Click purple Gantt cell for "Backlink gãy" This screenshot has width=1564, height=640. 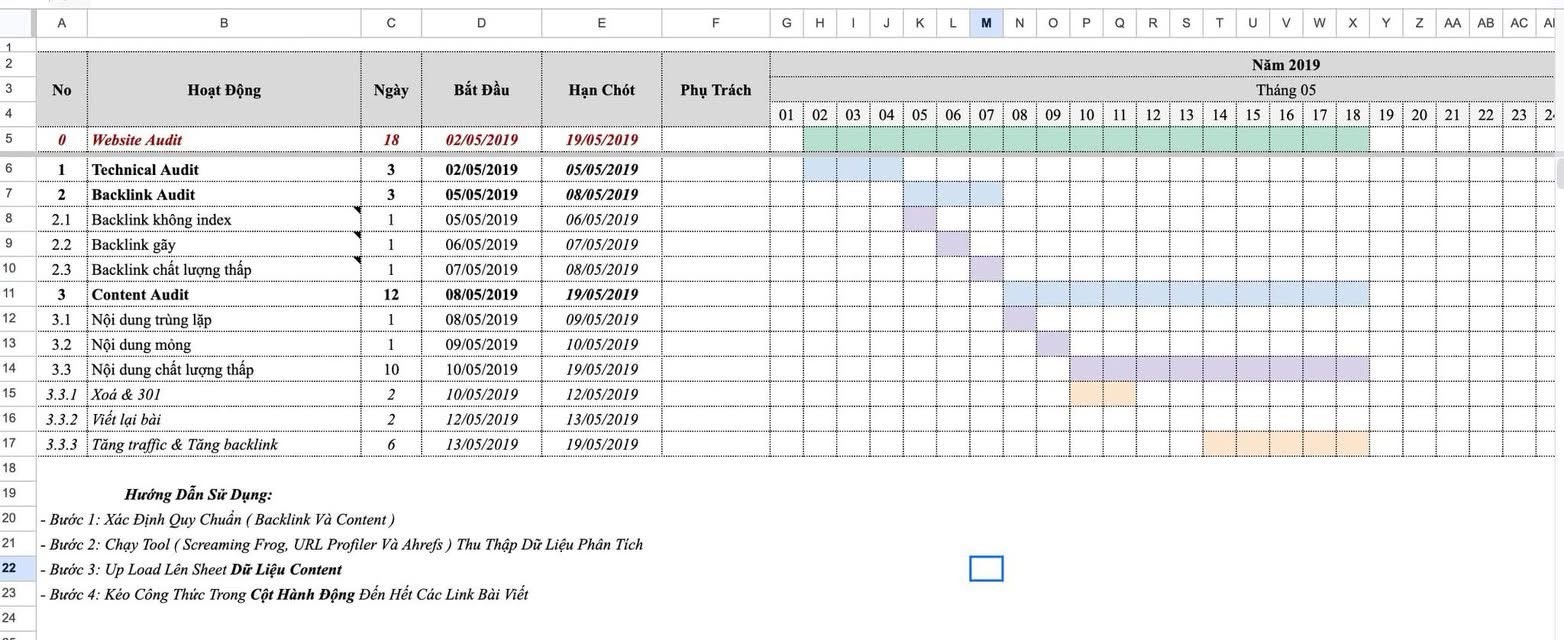953,244
